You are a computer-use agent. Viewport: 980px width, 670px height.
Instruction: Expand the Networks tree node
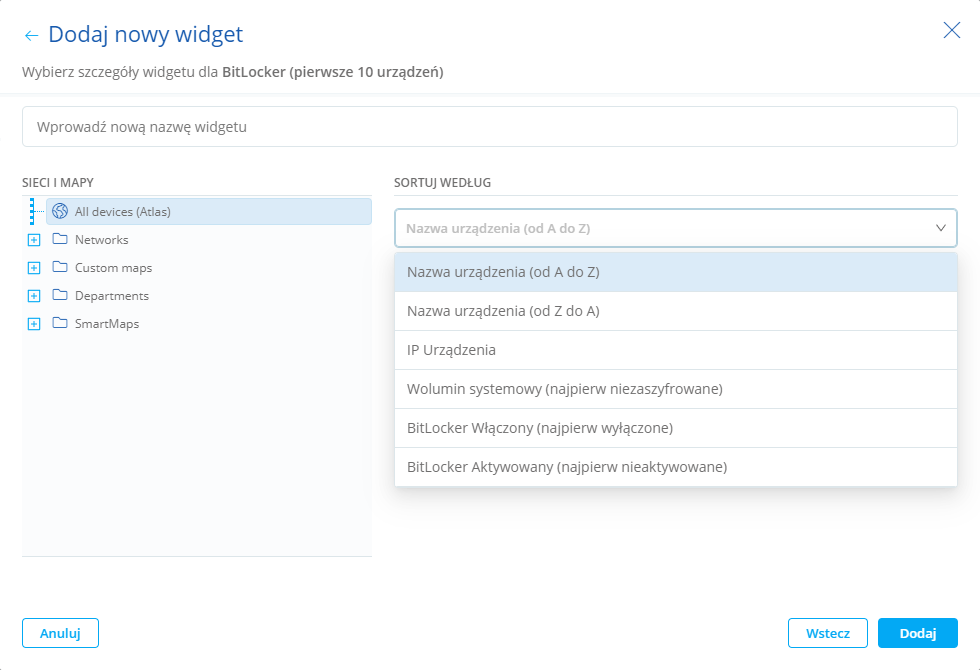[x=34, y=239]
